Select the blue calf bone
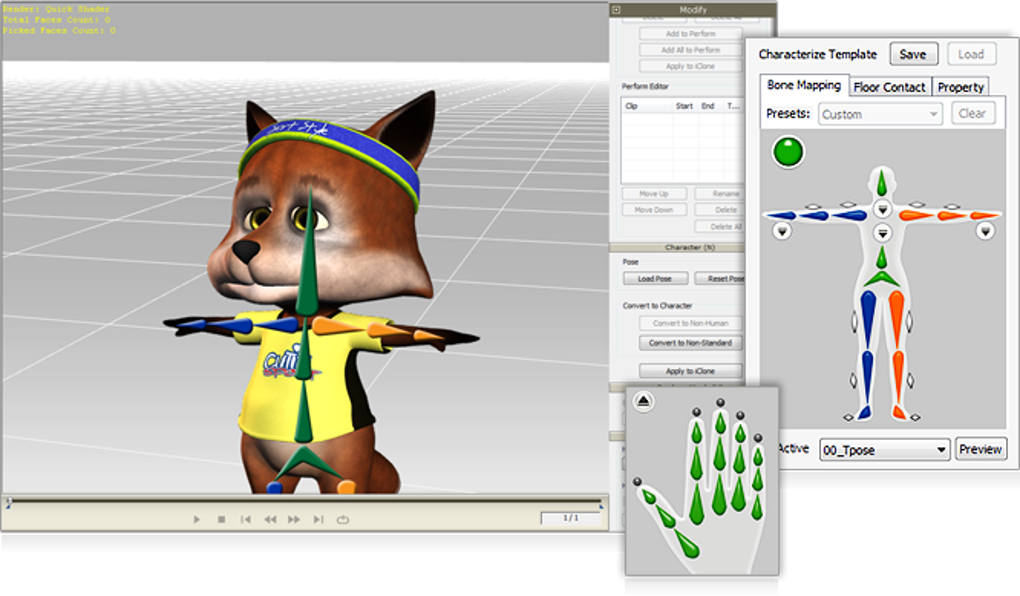1020x596 pixels. (868, 377)
